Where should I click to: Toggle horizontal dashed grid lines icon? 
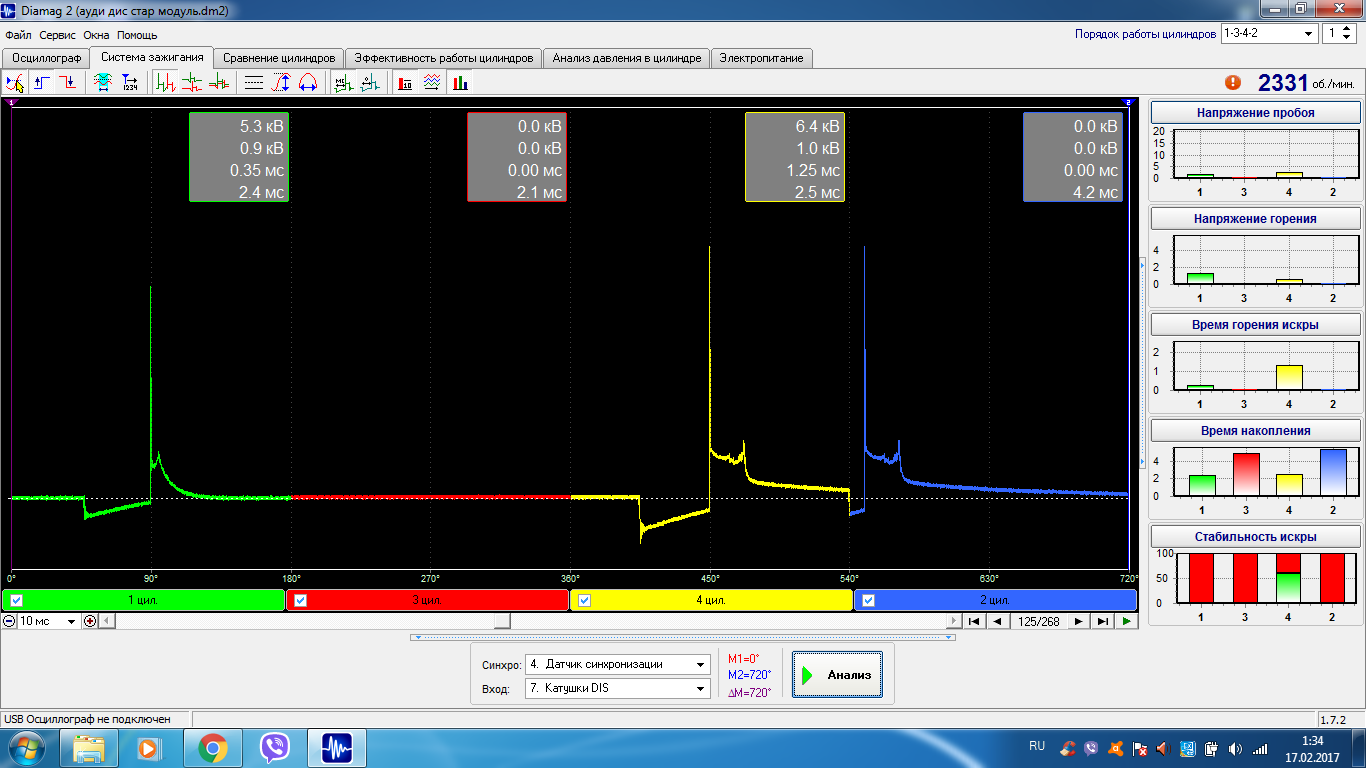[x=254, y=83]
